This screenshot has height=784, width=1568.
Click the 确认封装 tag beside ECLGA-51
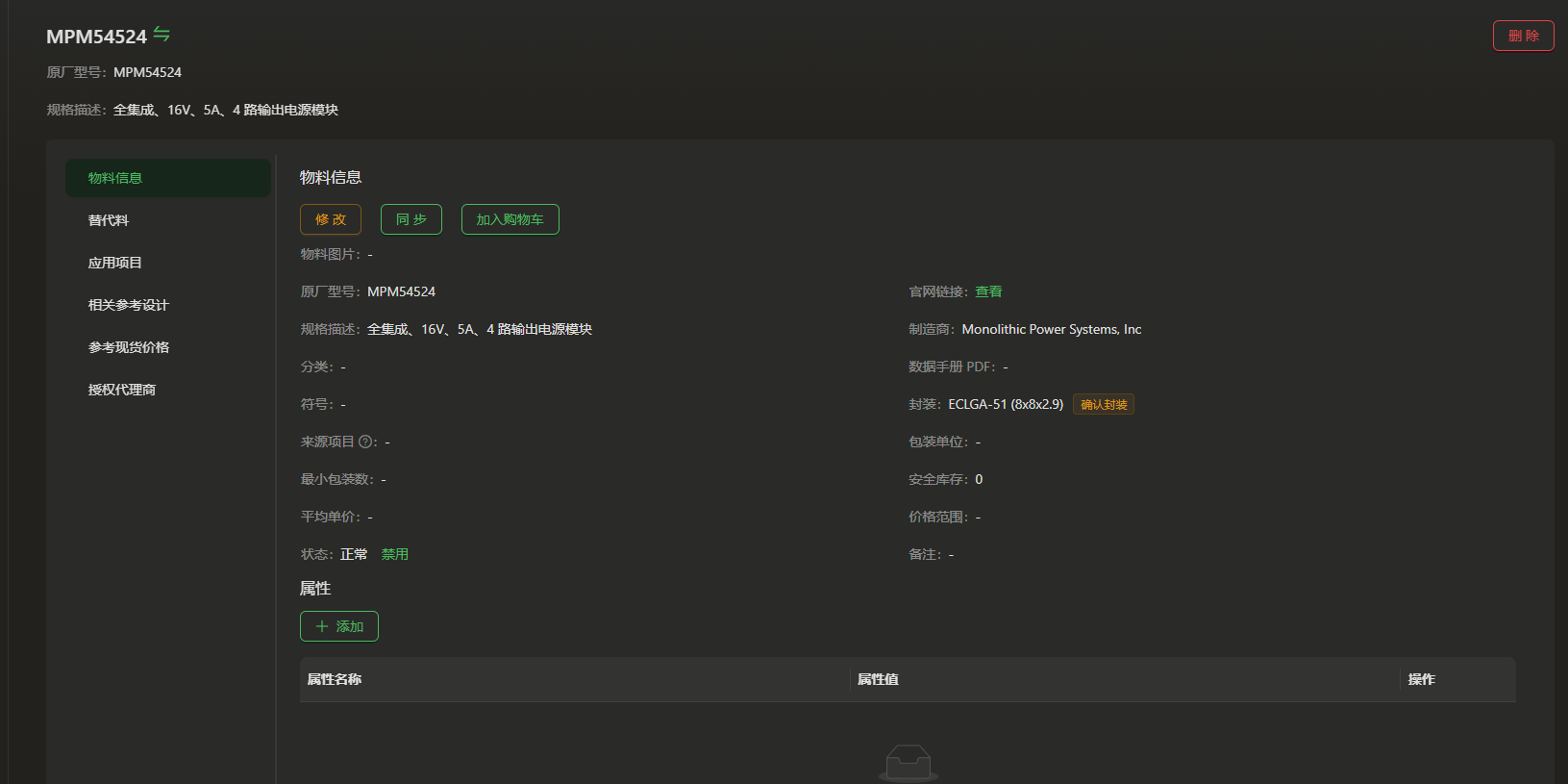click(1104, 405)
